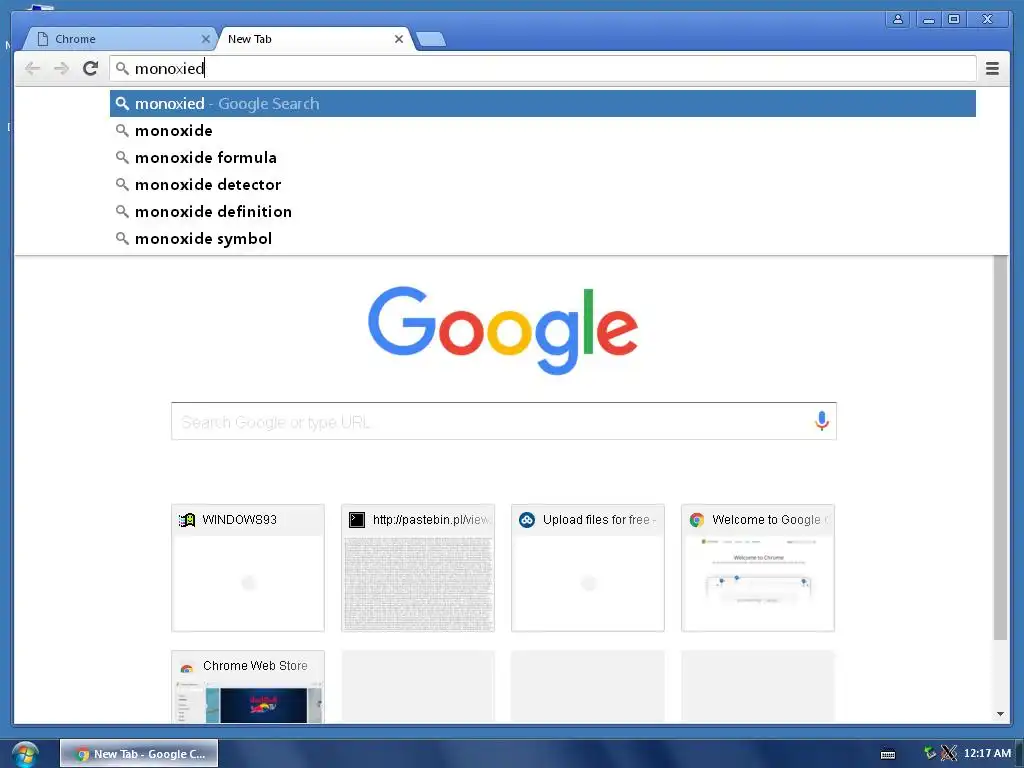The width and height of the screenshot is (1024, 768).
Task: Open the Windows Start button
Action: tap(25, 754)
